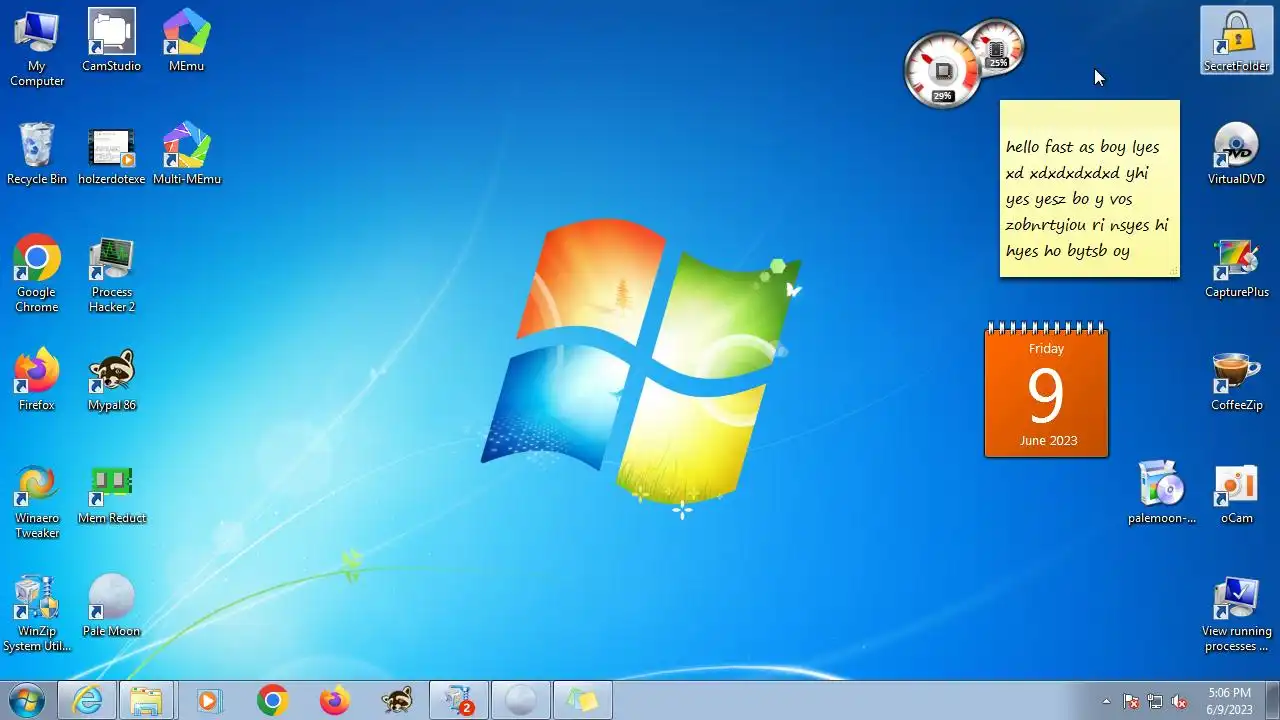Open the clock showing 5:06 PM
This screenshot has height=720, width=1280.
point(1229,701)
